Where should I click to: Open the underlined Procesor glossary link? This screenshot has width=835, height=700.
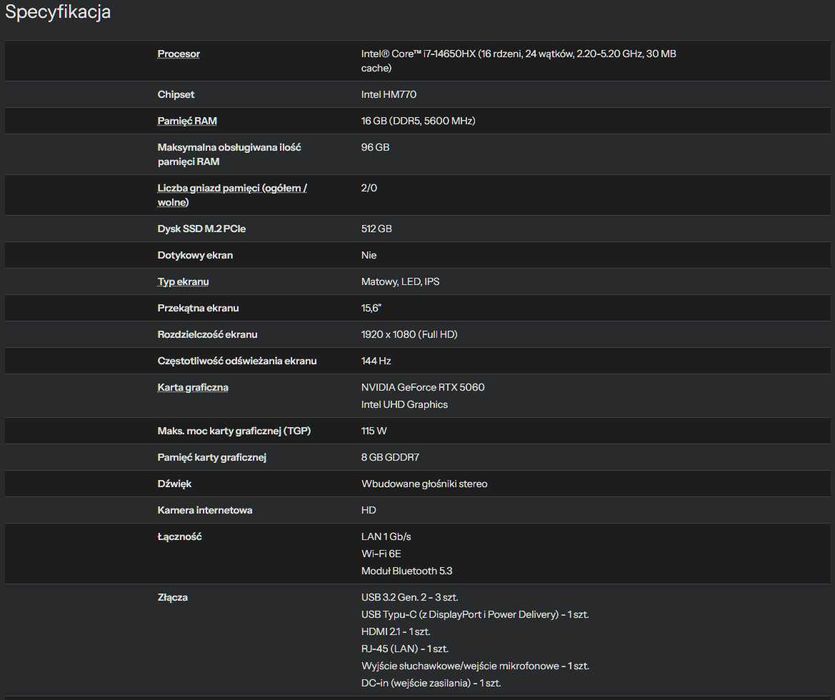(x=178, y=54)
